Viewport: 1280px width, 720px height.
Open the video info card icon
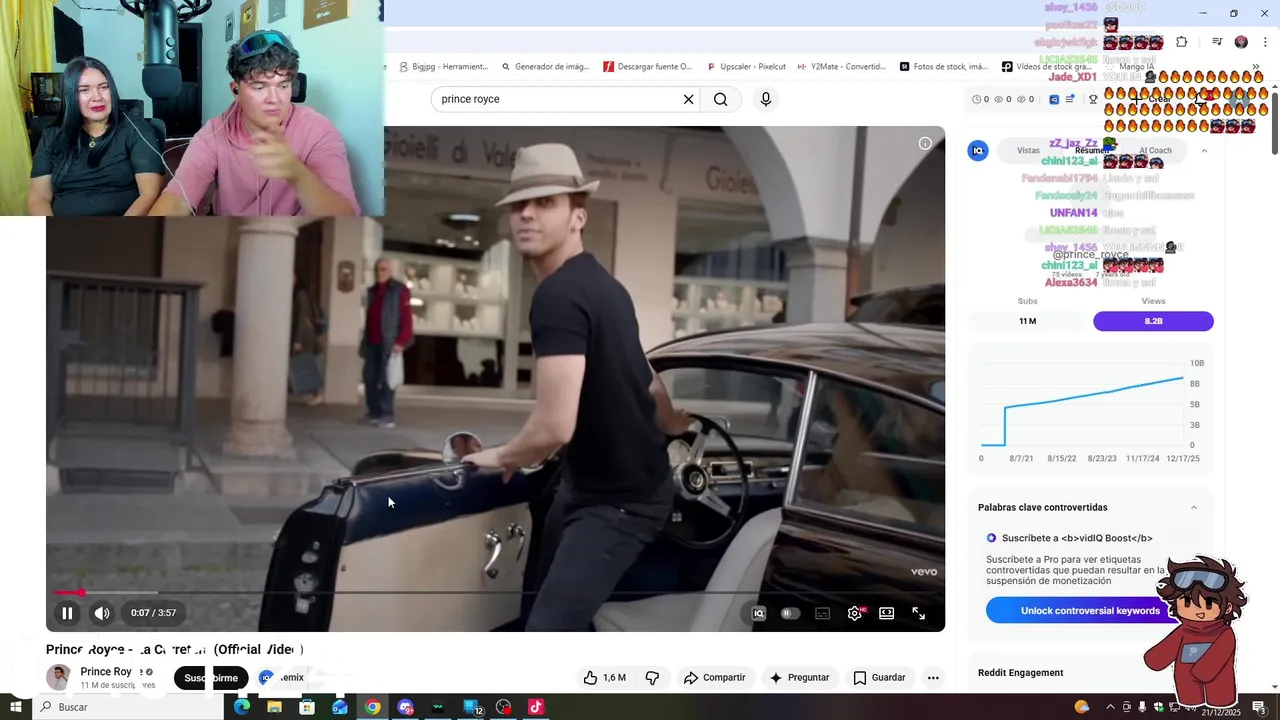pos(925,144)
